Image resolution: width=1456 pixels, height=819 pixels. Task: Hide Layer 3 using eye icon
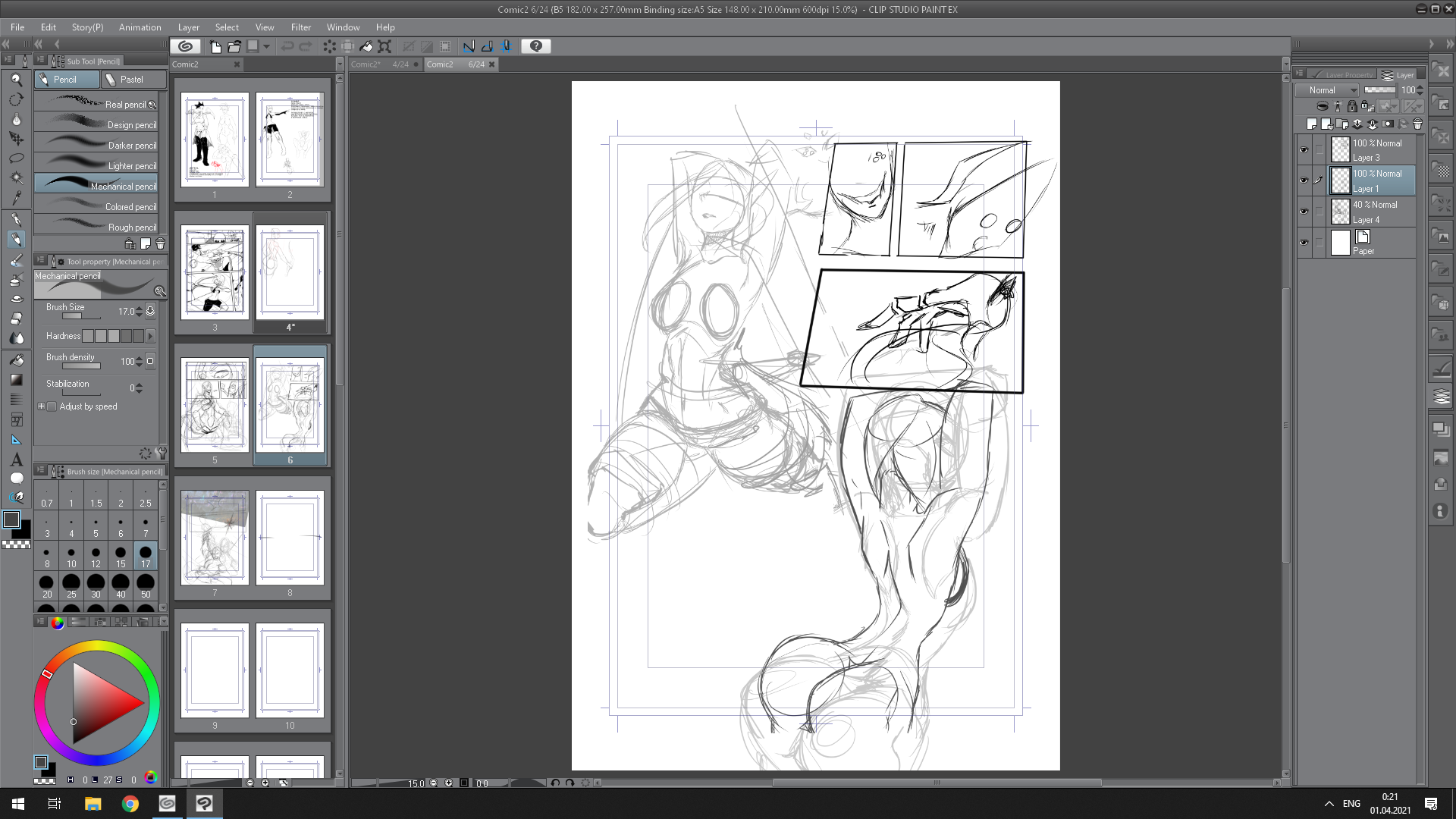[1304, 150]
